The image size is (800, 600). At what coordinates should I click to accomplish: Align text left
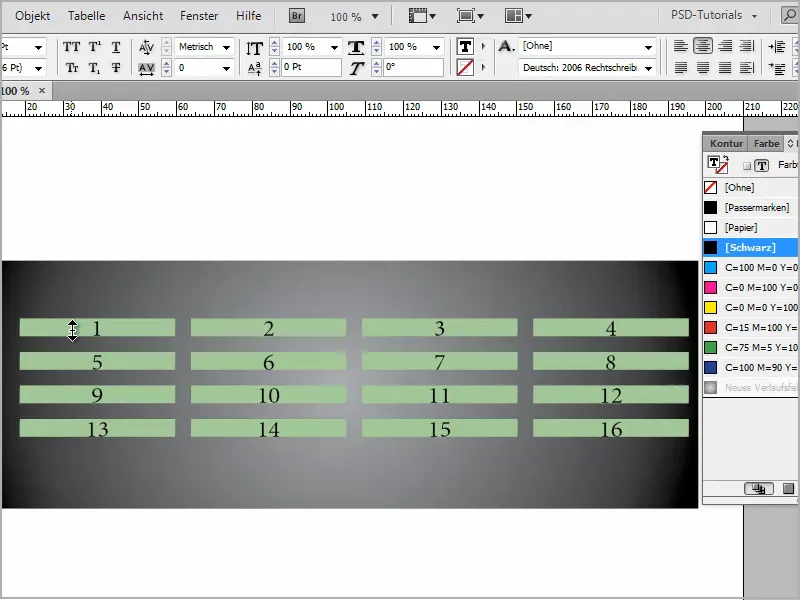click(x=681, y=46)
